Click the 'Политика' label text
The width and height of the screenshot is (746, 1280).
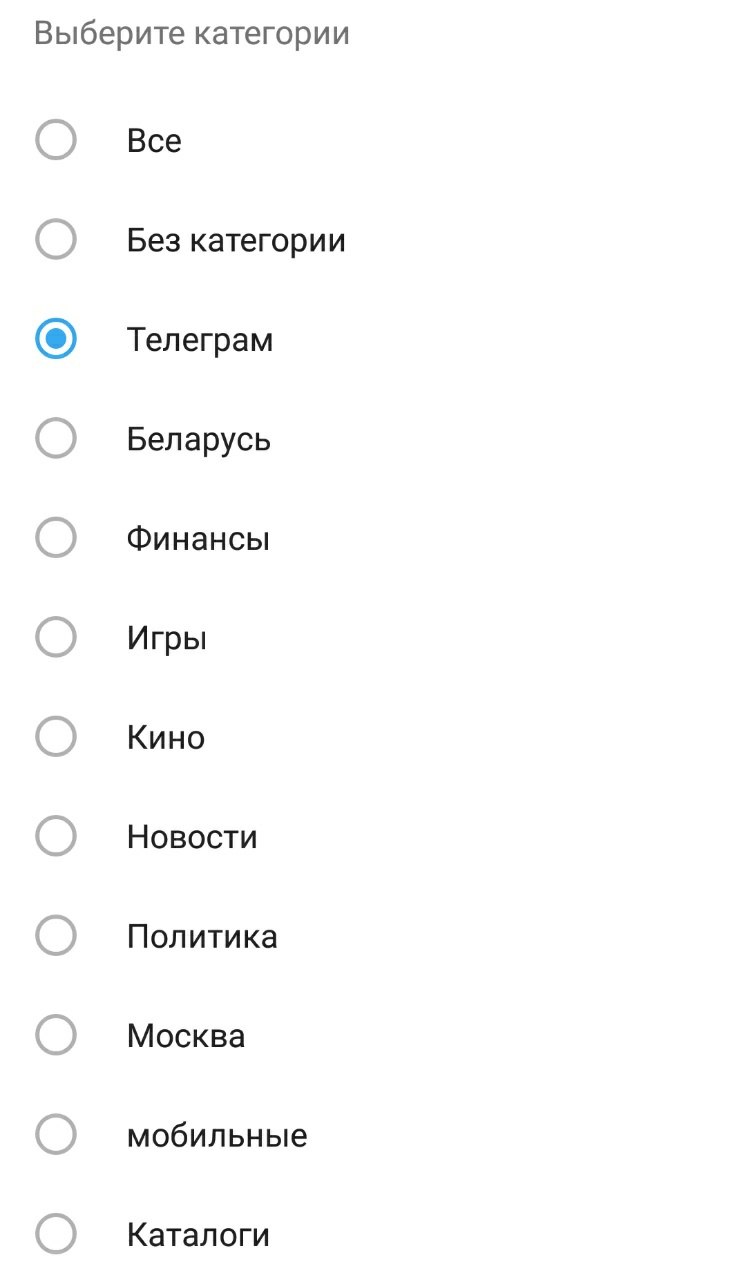coord(202,937)
